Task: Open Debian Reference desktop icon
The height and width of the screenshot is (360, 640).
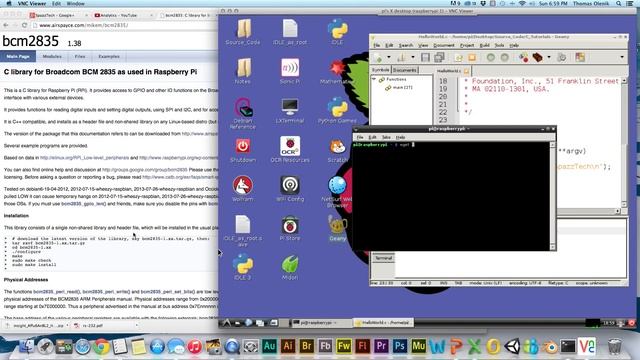Action: click(x=243, y=113)
